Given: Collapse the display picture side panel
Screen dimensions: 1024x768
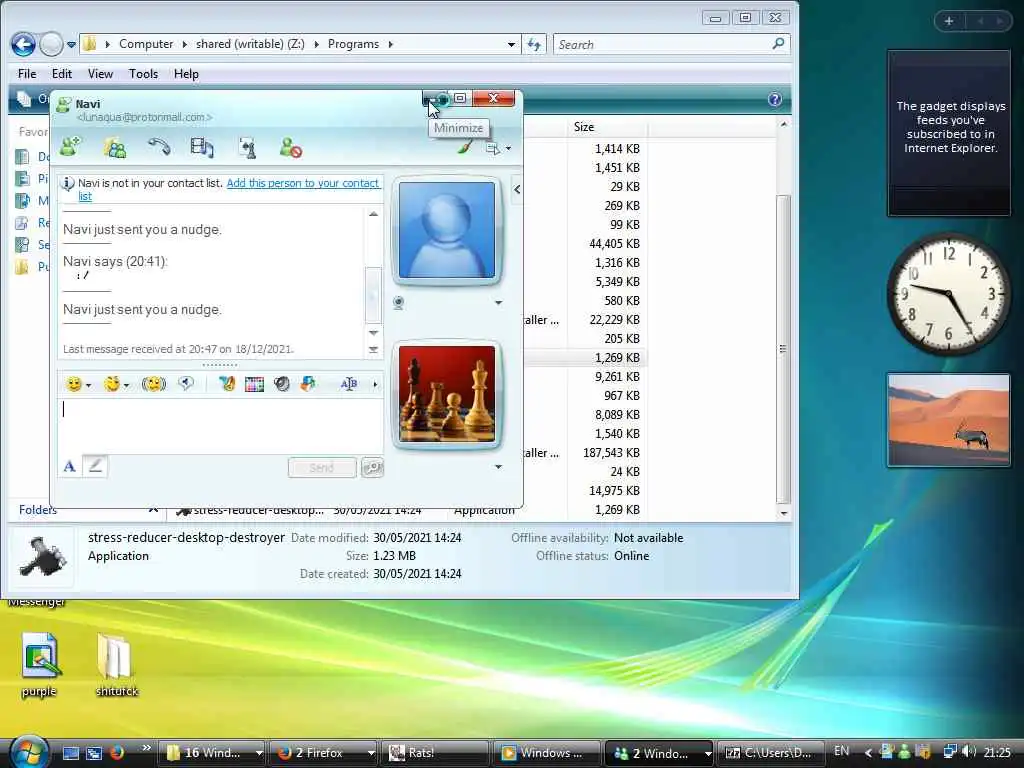Looking at the screenshot, I should 517,189.
